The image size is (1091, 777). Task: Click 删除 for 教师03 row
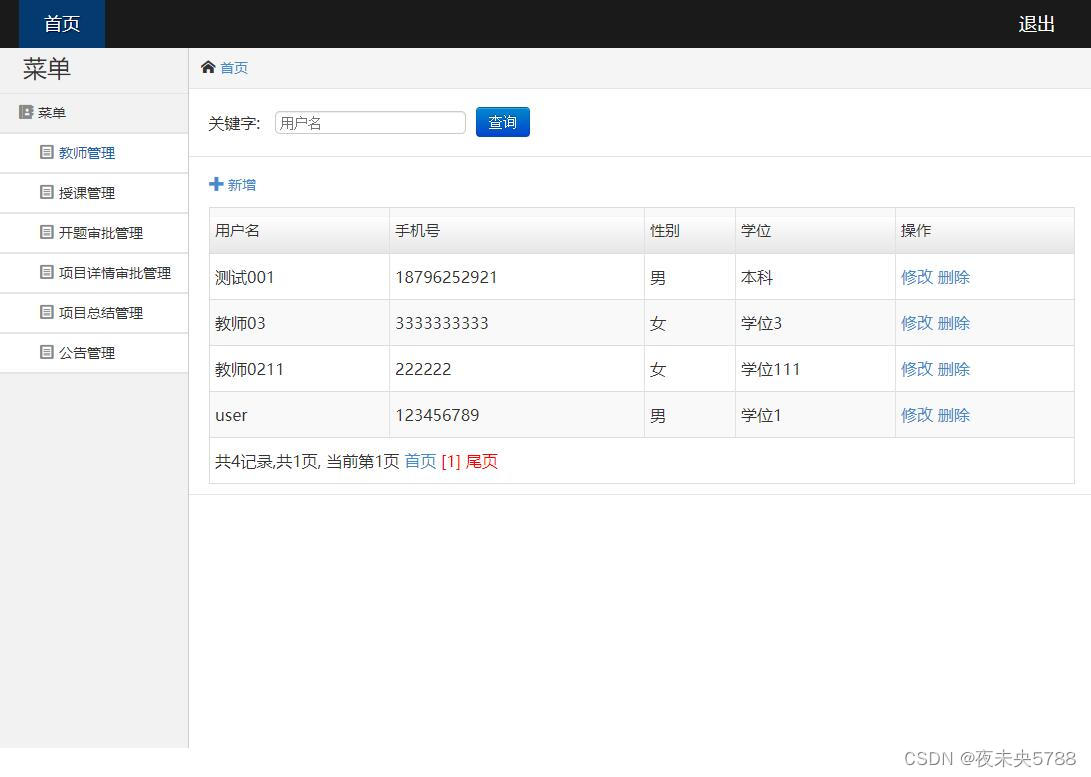953,323
